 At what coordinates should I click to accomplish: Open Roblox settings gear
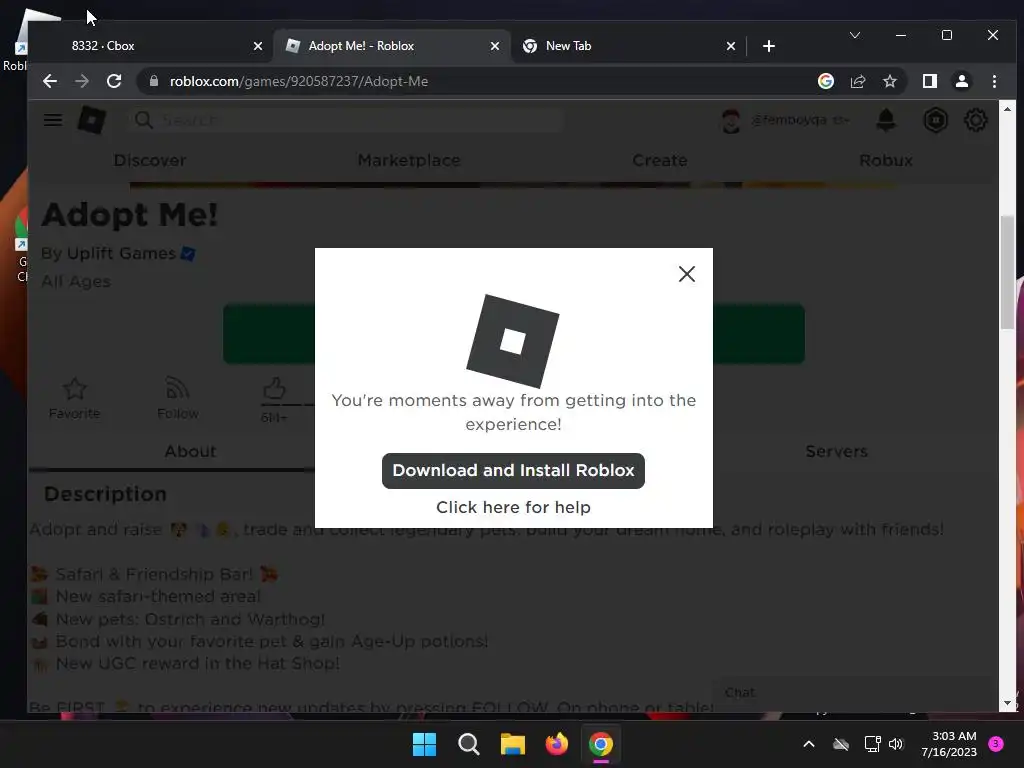click(x=975, y=120)
